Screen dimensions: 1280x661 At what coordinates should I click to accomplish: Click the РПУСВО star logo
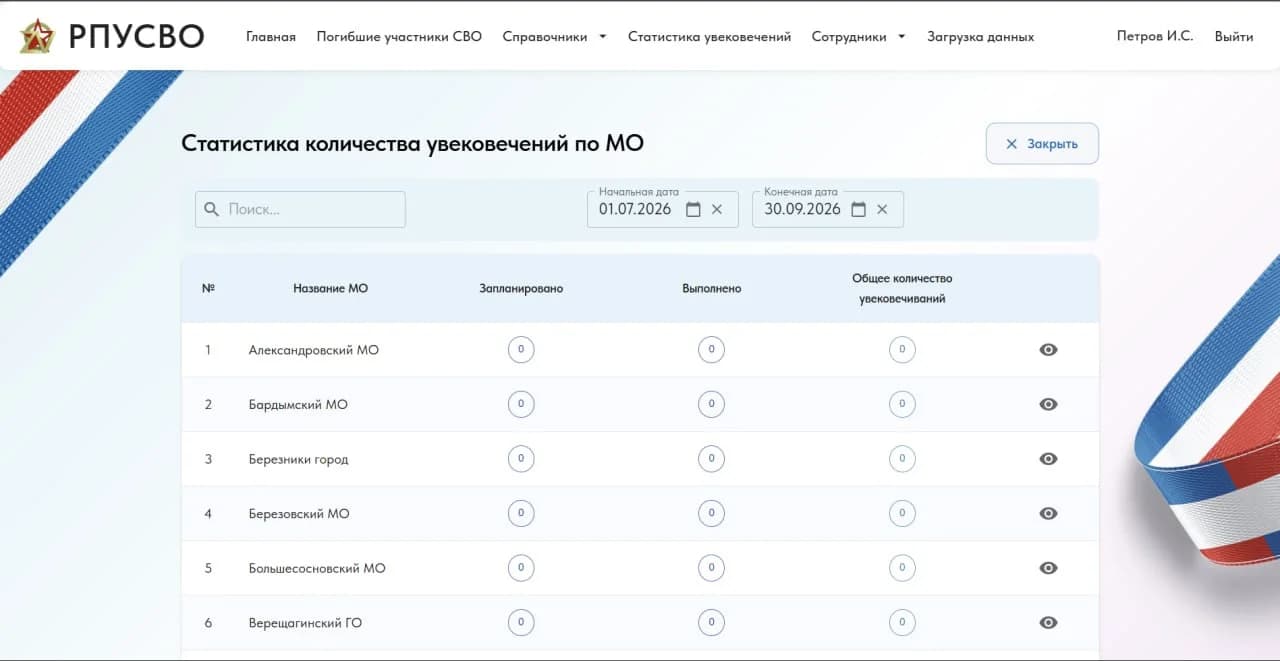[x=37, y=36]
